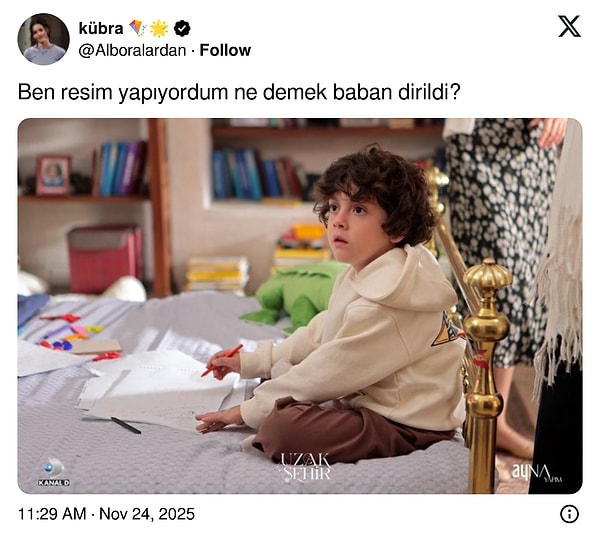600x544 pixels.
Task: Click the framed picture on the shelf
Action: 54,175
